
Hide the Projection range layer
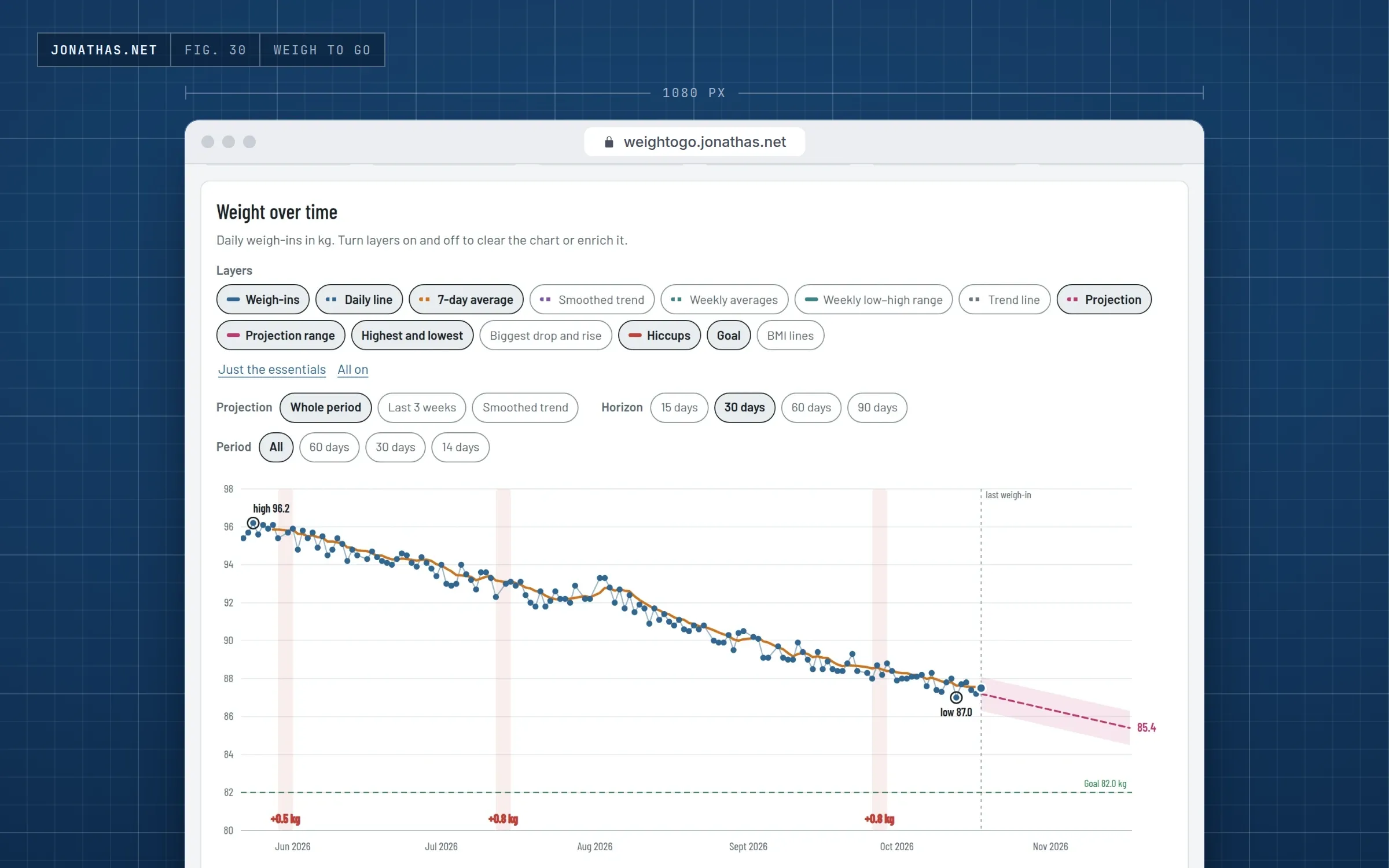[281, 335]
